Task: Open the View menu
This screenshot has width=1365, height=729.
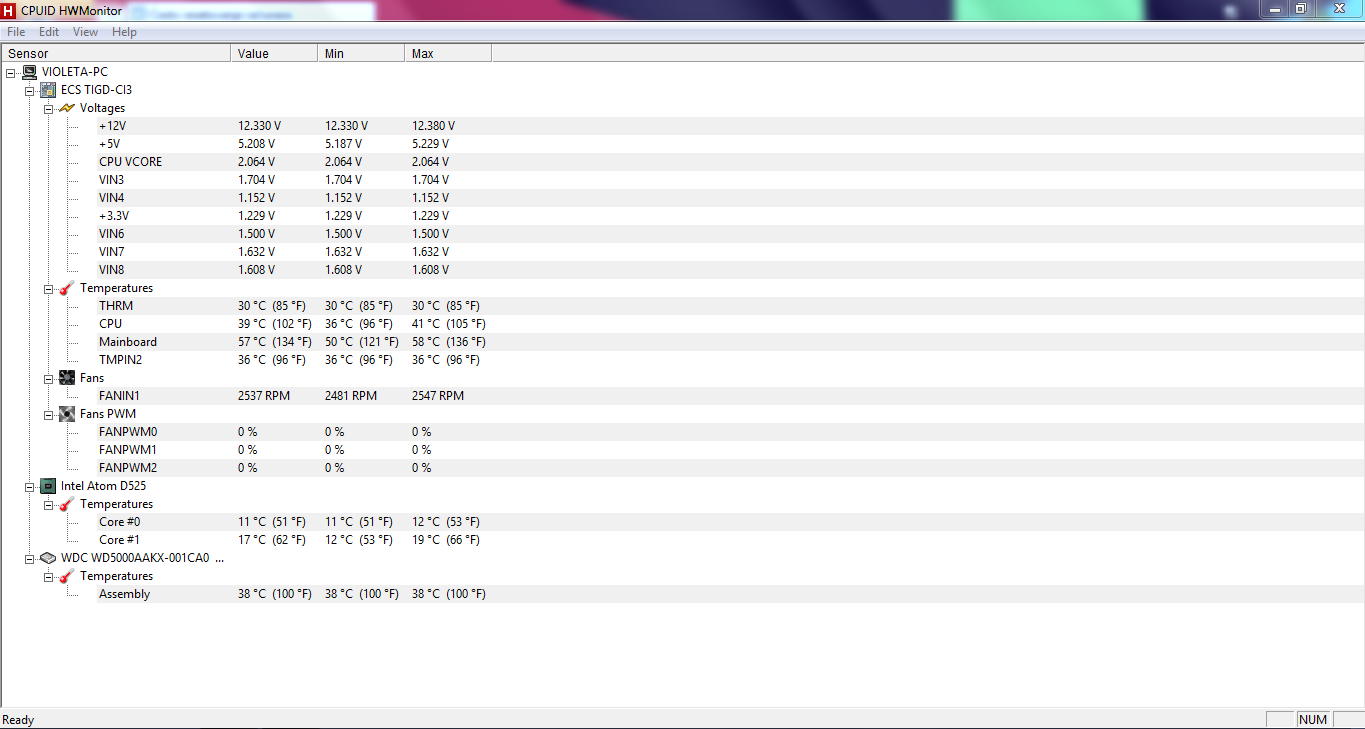Action: (86, 32)
